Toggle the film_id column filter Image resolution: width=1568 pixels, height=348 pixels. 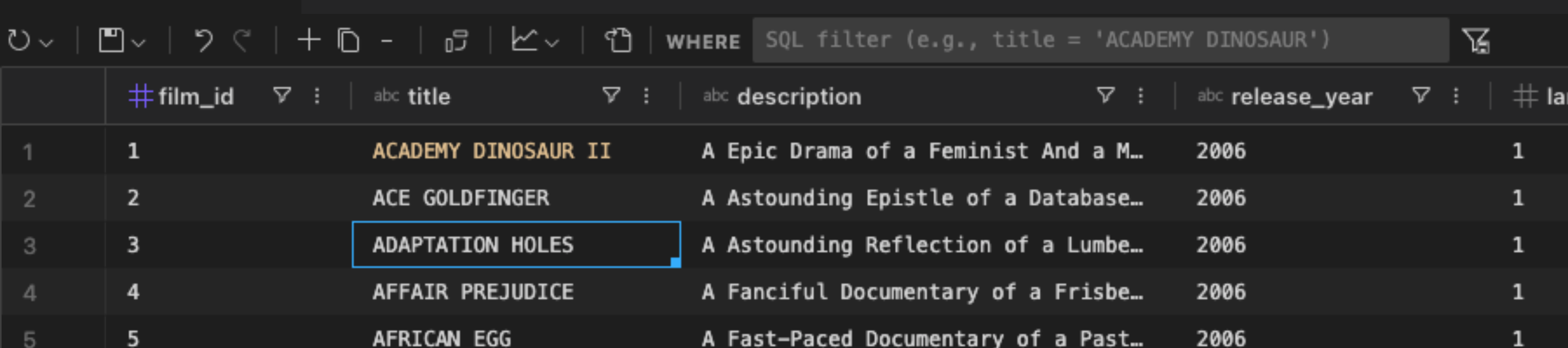(282, 96)
